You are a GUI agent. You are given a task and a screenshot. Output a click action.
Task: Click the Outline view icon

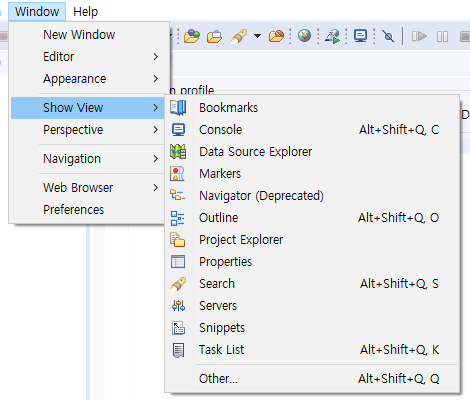[177, 218]
